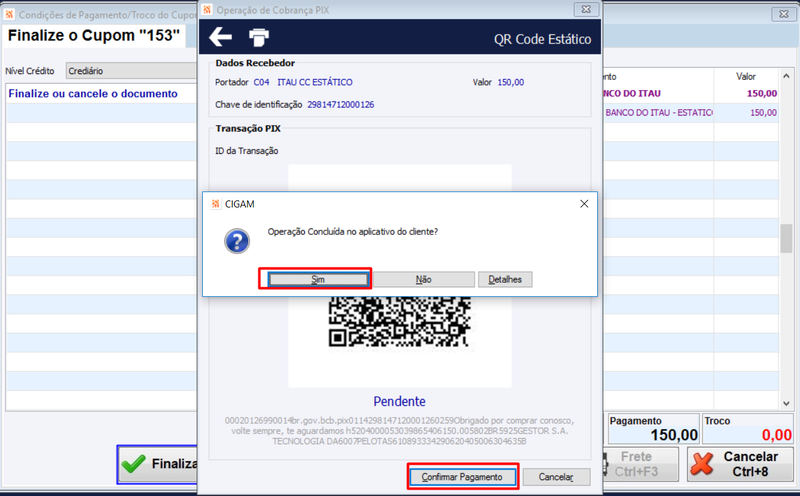Click the Finalize o Cupom "153" heading
This screenshot has height=496, width=800.
(x=94, y=35)
